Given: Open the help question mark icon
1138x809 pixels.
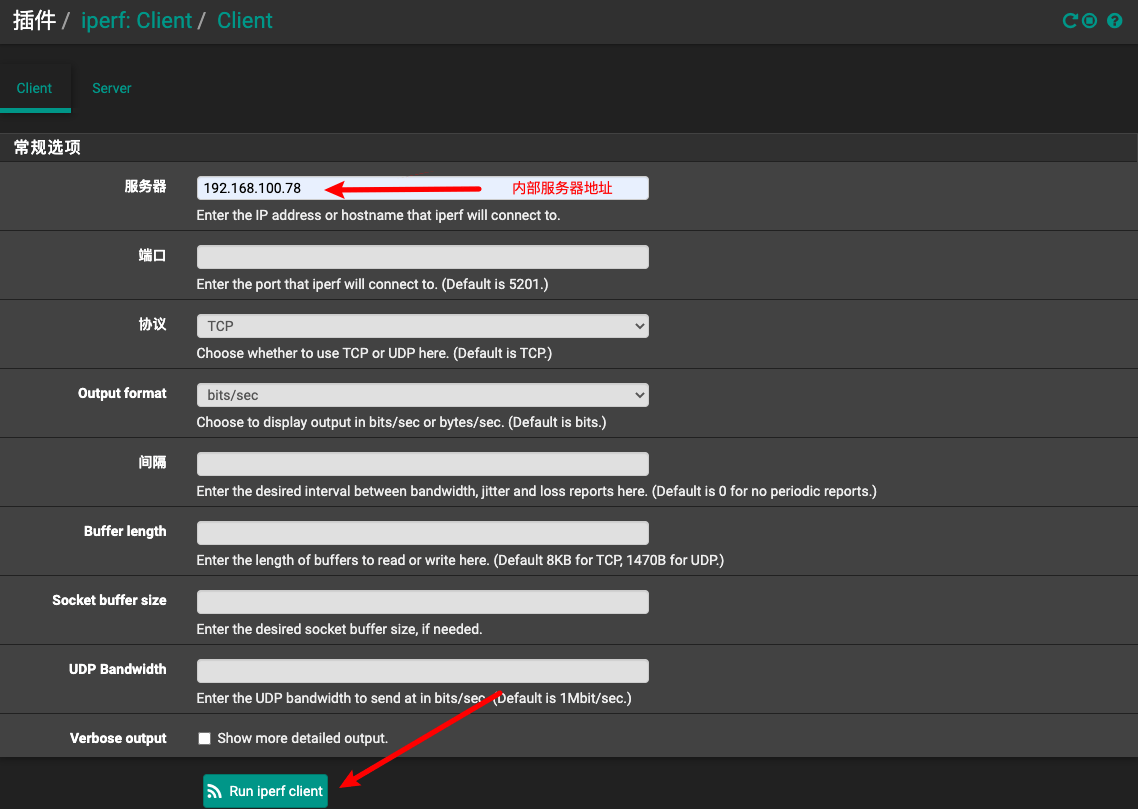Looking at the screenshot, I should [x=1115, y=21].
